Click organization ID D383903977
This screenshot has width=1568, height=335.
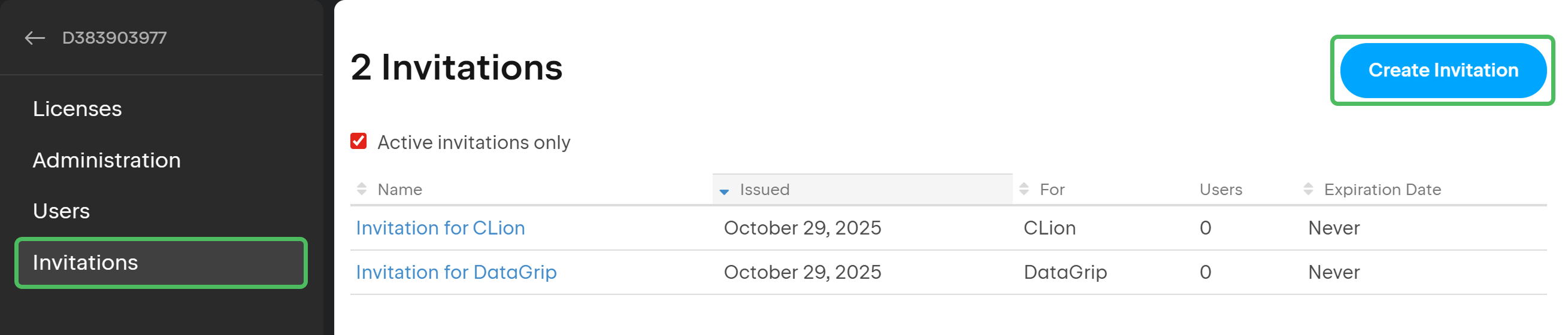pyautogui.click(x=114, y=38)
